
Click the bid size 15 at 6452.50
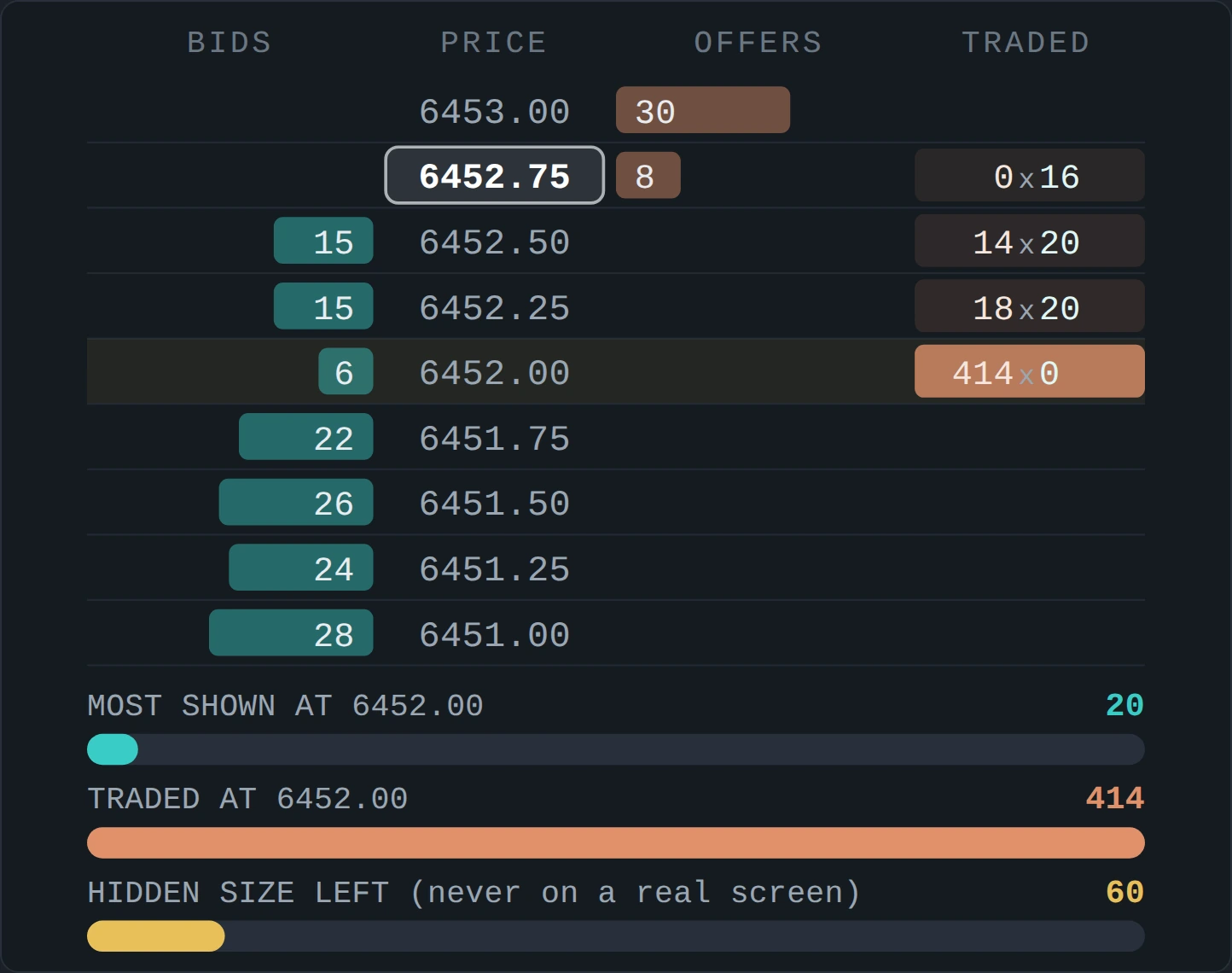(x=323, y=241)
